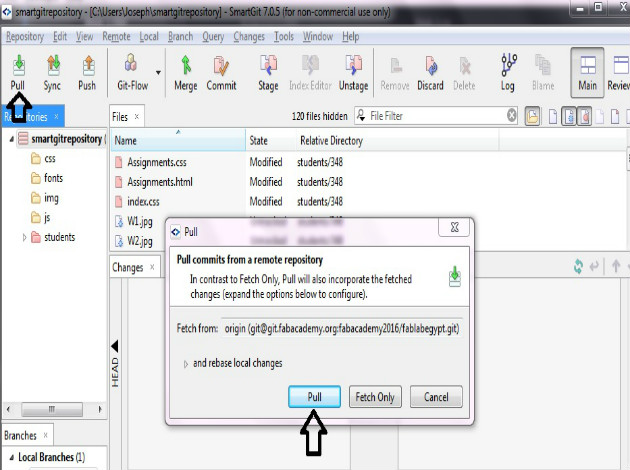Open the View menu
This screenshot has height=470, width=630.
pos(85,37)
